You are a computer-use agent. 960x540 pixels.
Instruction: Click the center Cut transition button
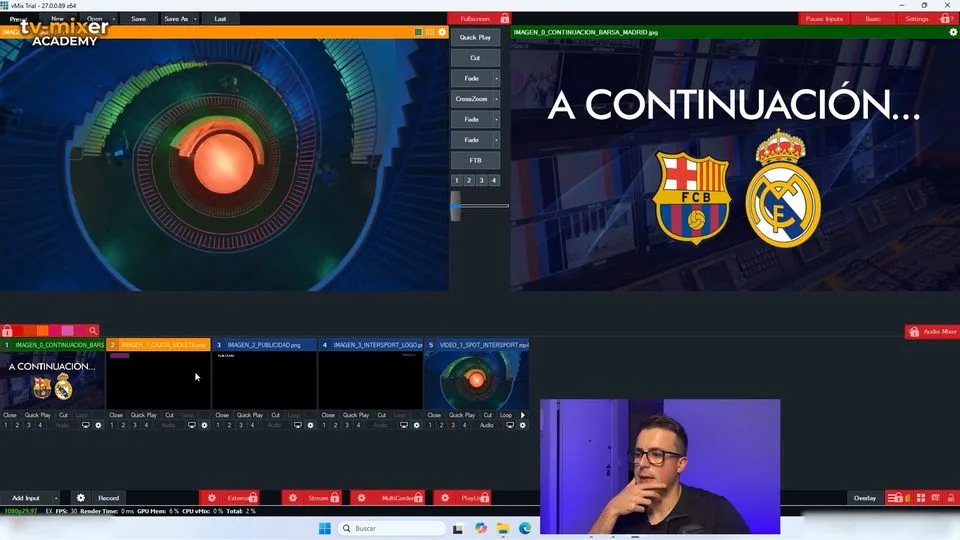click(x=475, y=58)
